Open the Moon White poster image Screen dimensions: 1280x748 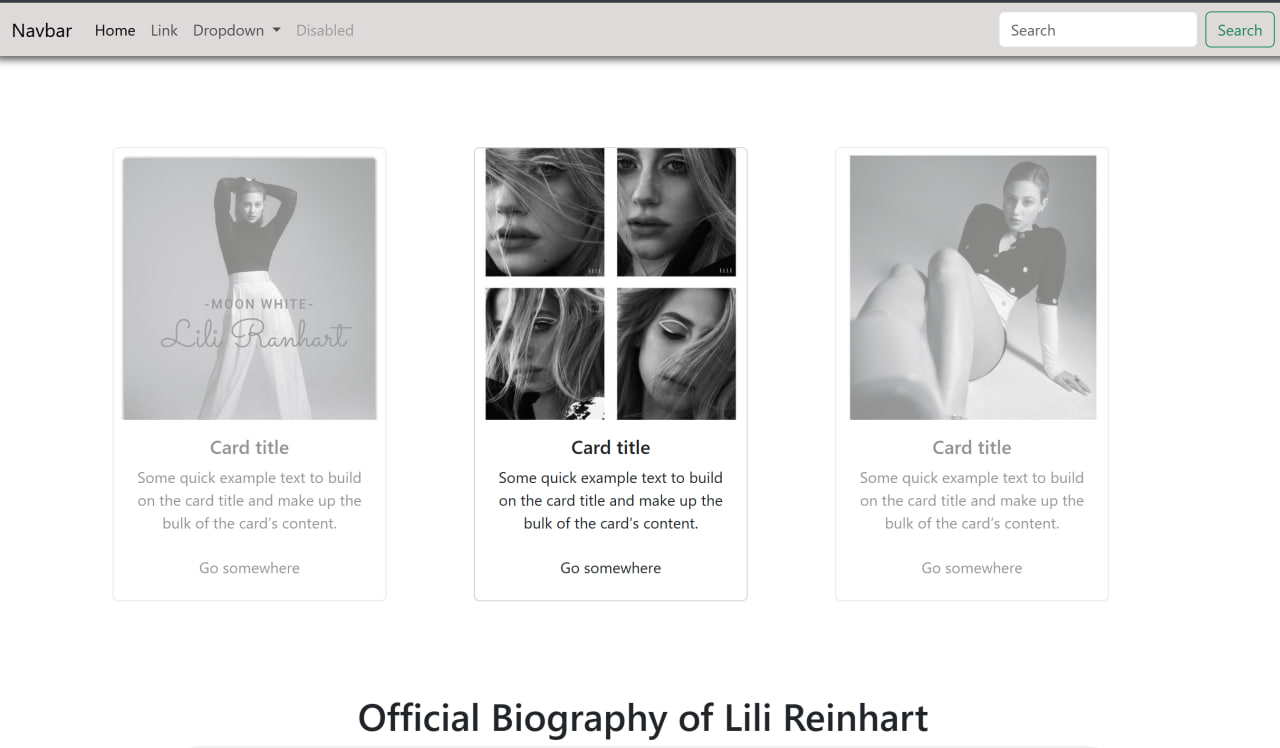[249, 288]
